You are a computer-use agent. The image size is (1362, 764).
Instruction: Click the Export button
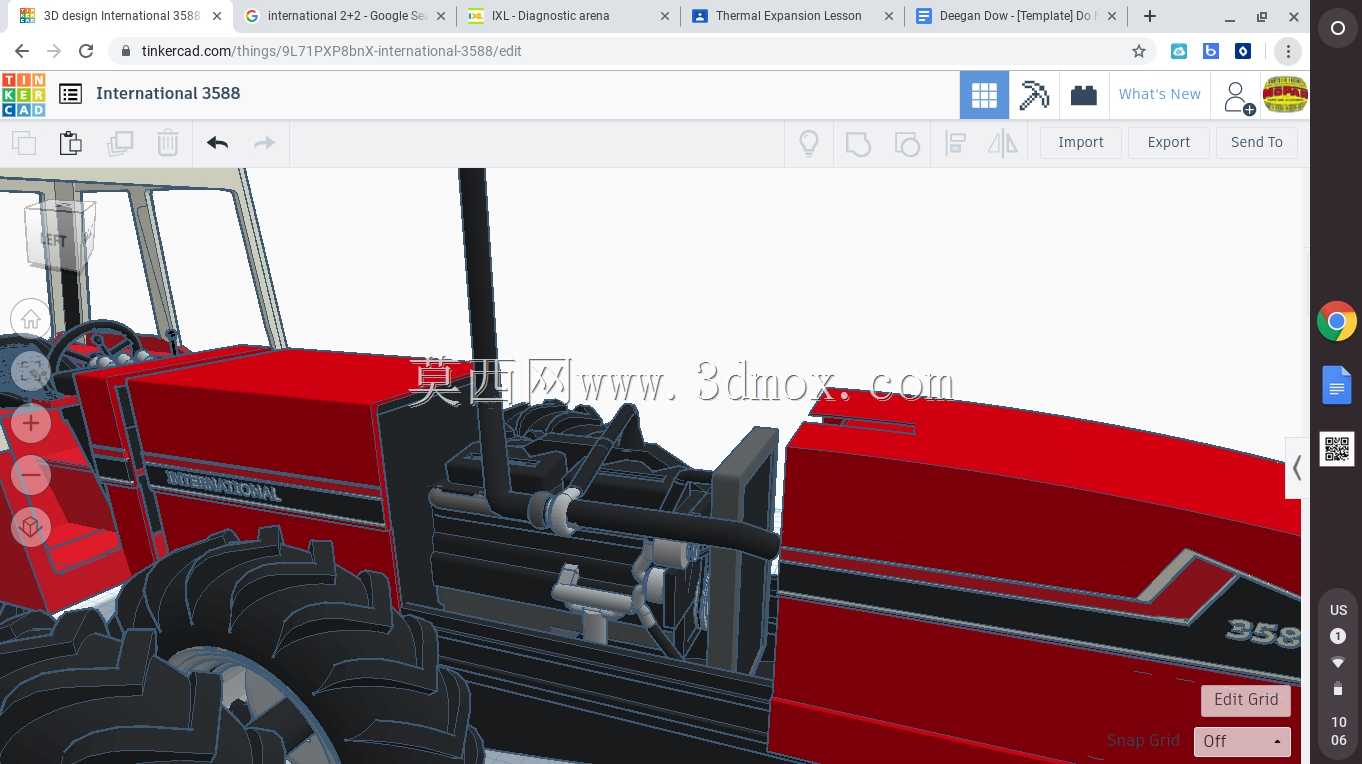[1169, 142]
